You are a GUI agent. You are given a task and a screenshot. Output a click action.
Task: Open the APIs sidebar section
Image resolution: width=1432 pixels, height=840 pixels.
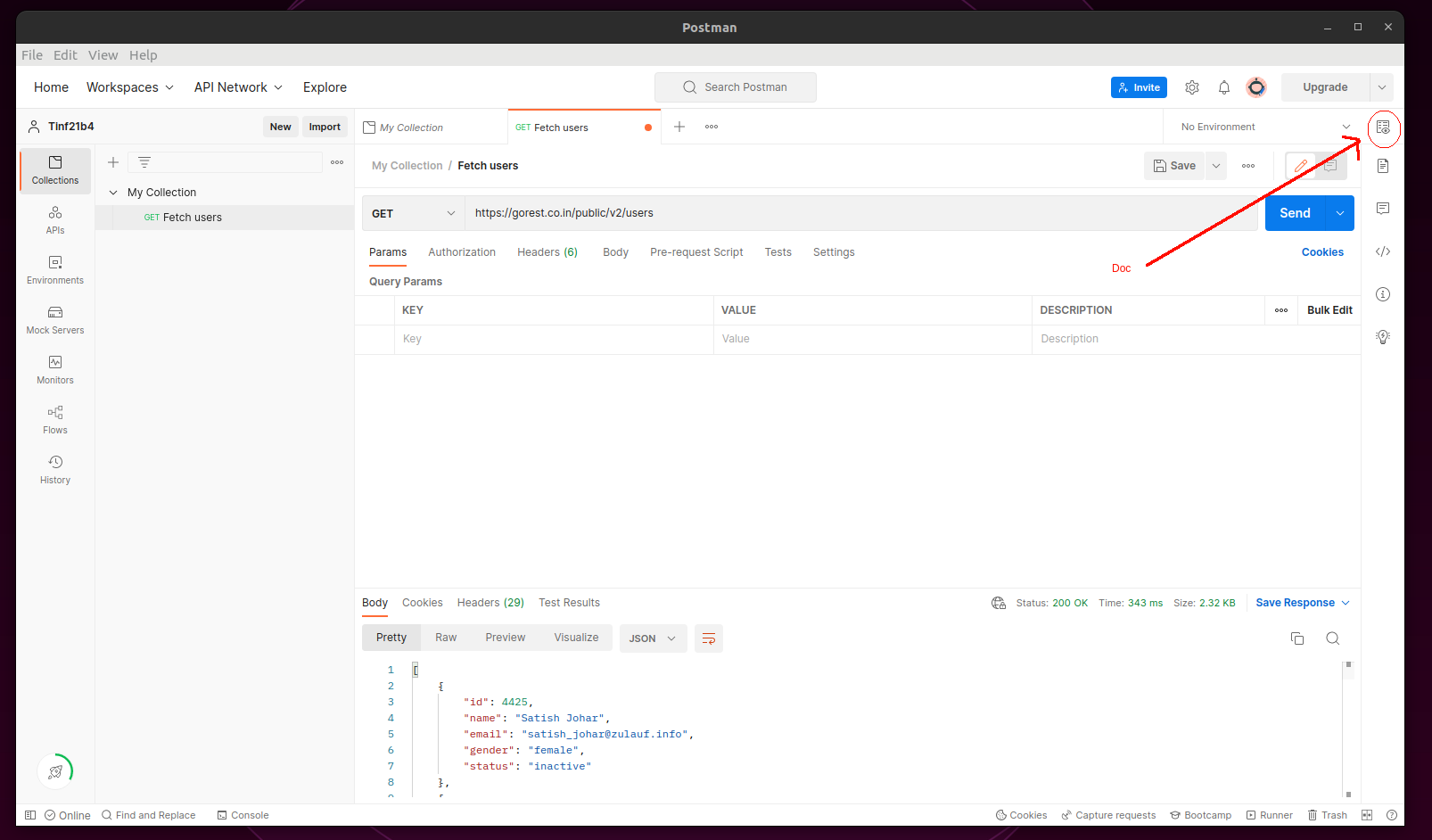tap(55, 219)
